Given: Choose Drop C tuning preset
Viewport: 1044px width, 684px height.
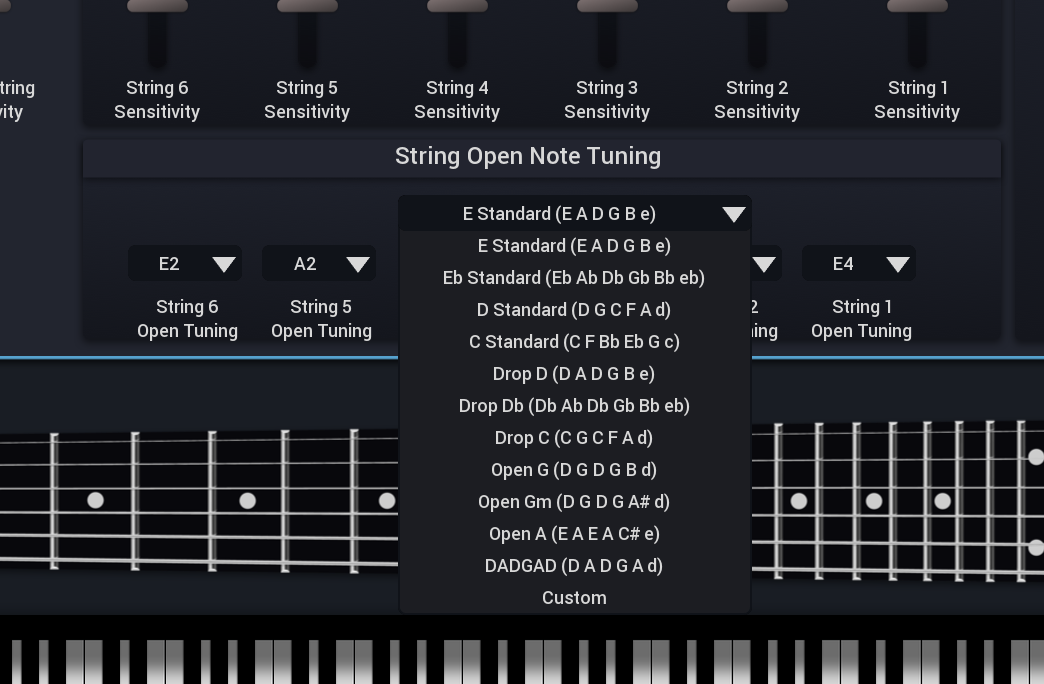Looking at the screenshot, I should 574,438.
